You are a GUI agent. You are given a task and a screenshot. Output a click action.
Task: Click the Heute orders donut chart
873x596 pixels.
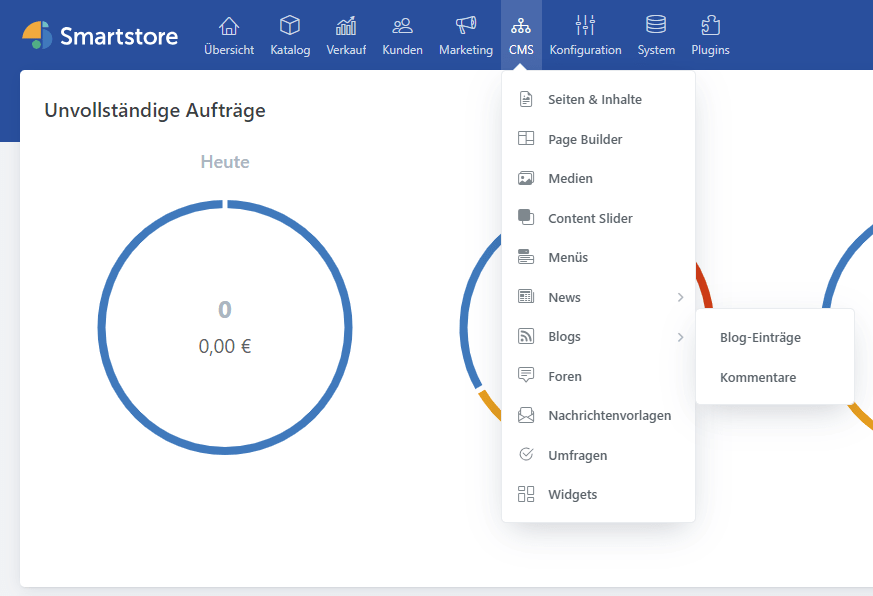tap(225, 327)
